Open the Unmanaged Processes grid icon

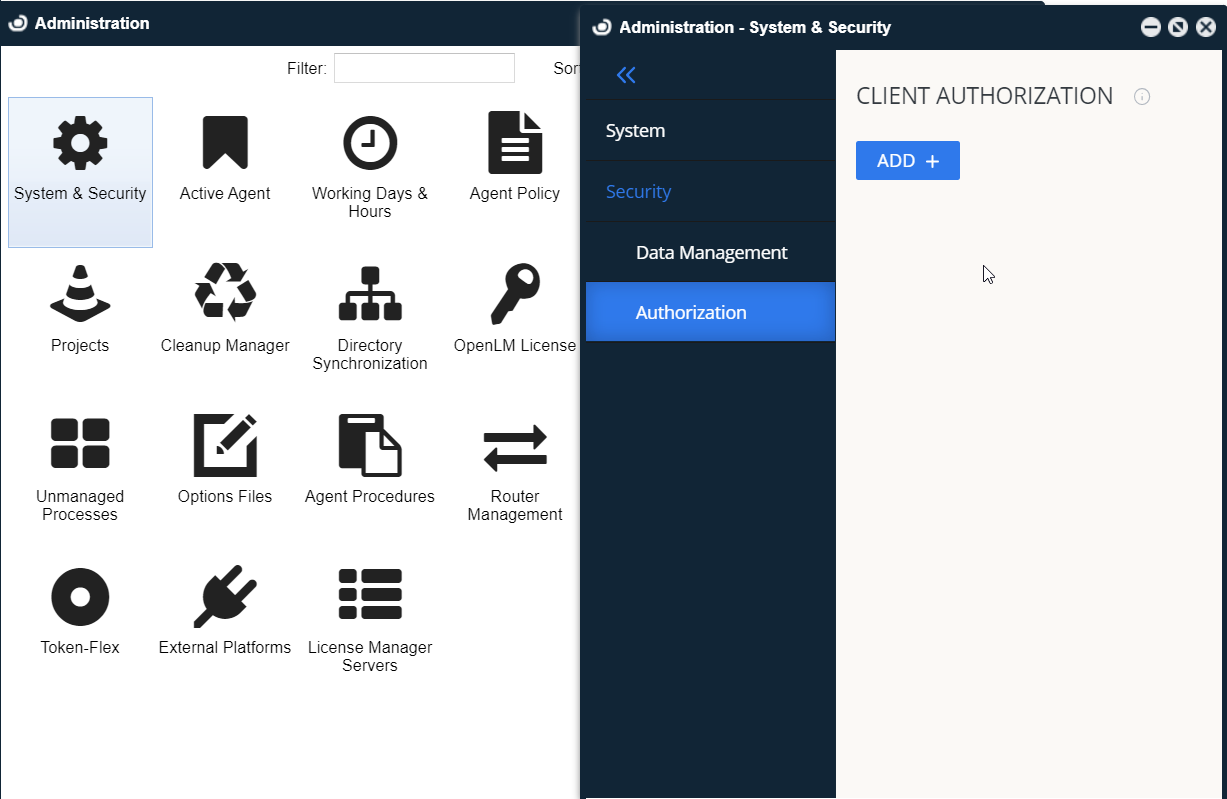click(80, 444)
